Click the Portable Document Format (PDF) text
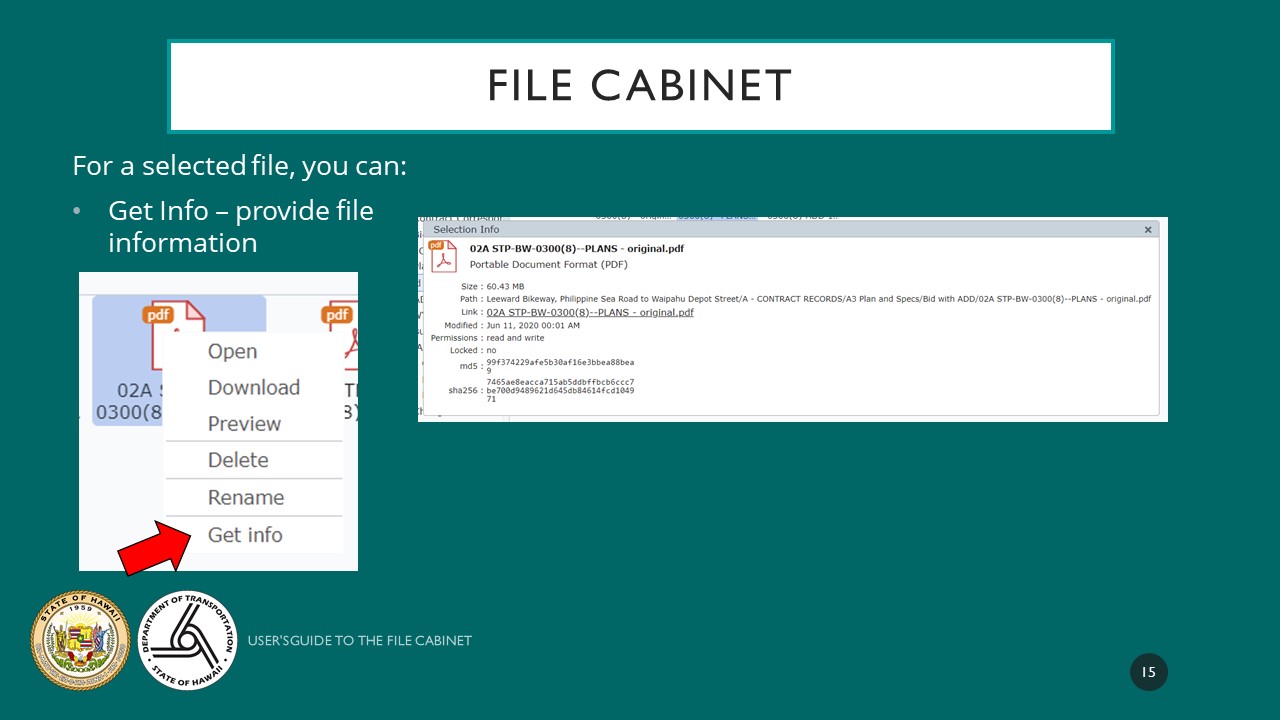The image size is (1280, 720). [x=549, y=265]
